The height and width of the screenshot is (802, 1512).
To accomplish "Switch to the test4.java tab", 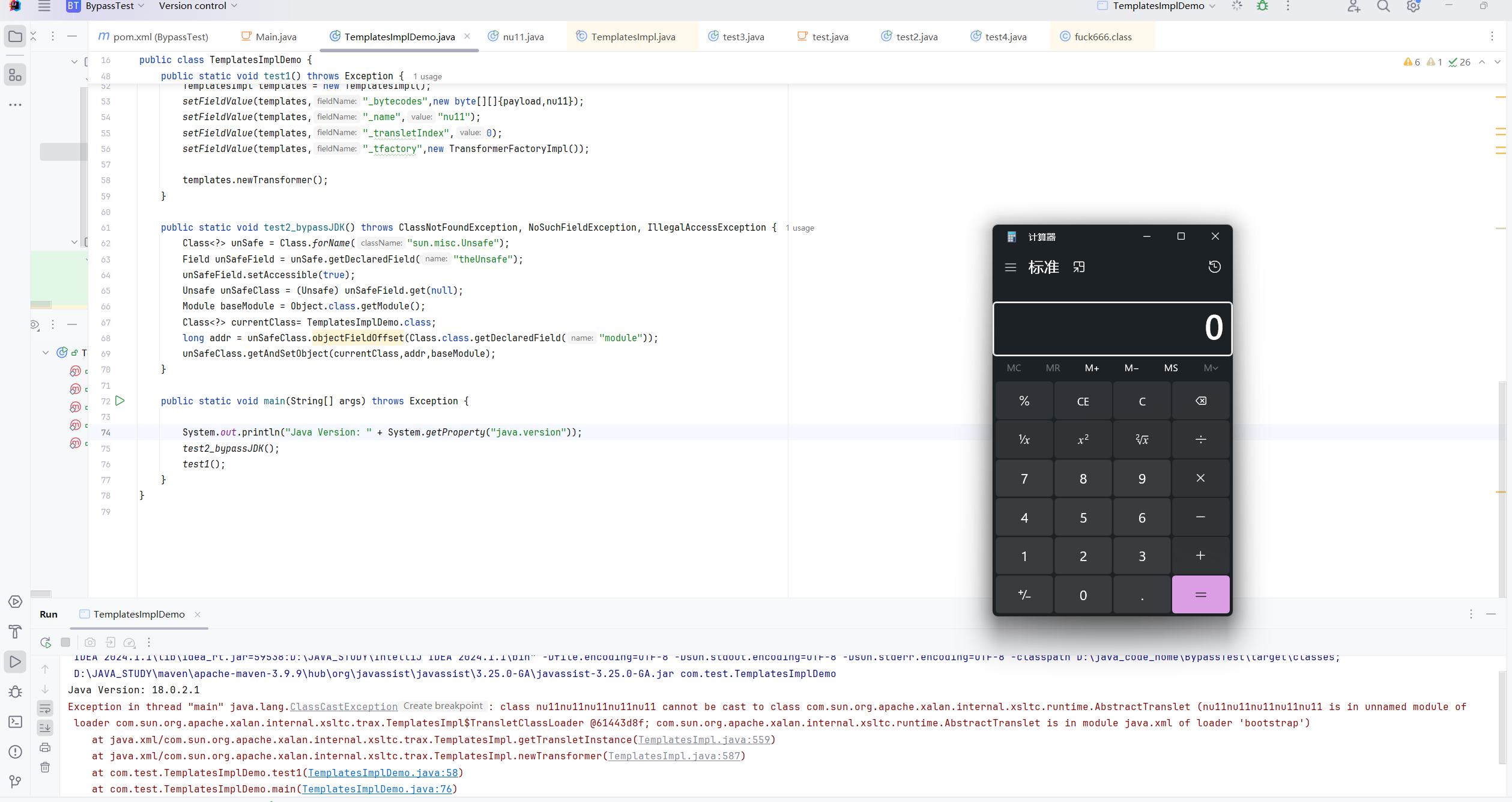I will [999, 37].
